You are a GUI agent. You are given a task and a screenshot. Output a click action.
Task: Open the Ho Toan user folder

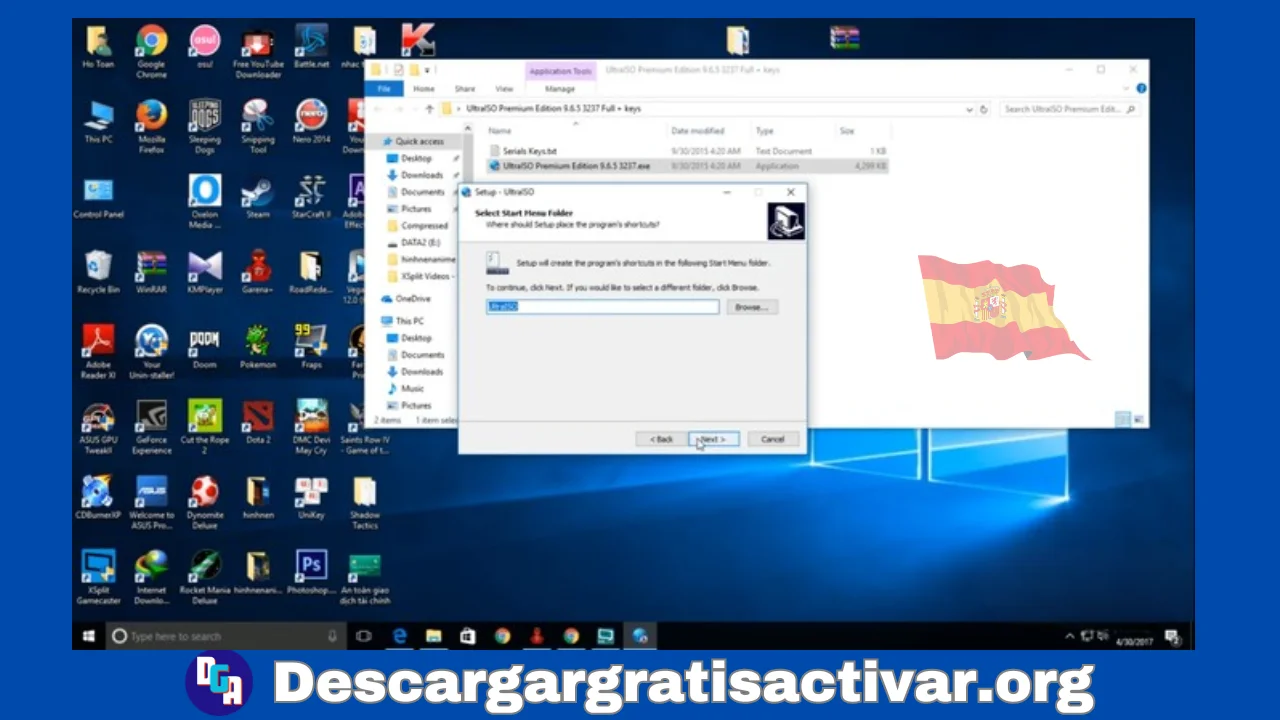point(98,47)
